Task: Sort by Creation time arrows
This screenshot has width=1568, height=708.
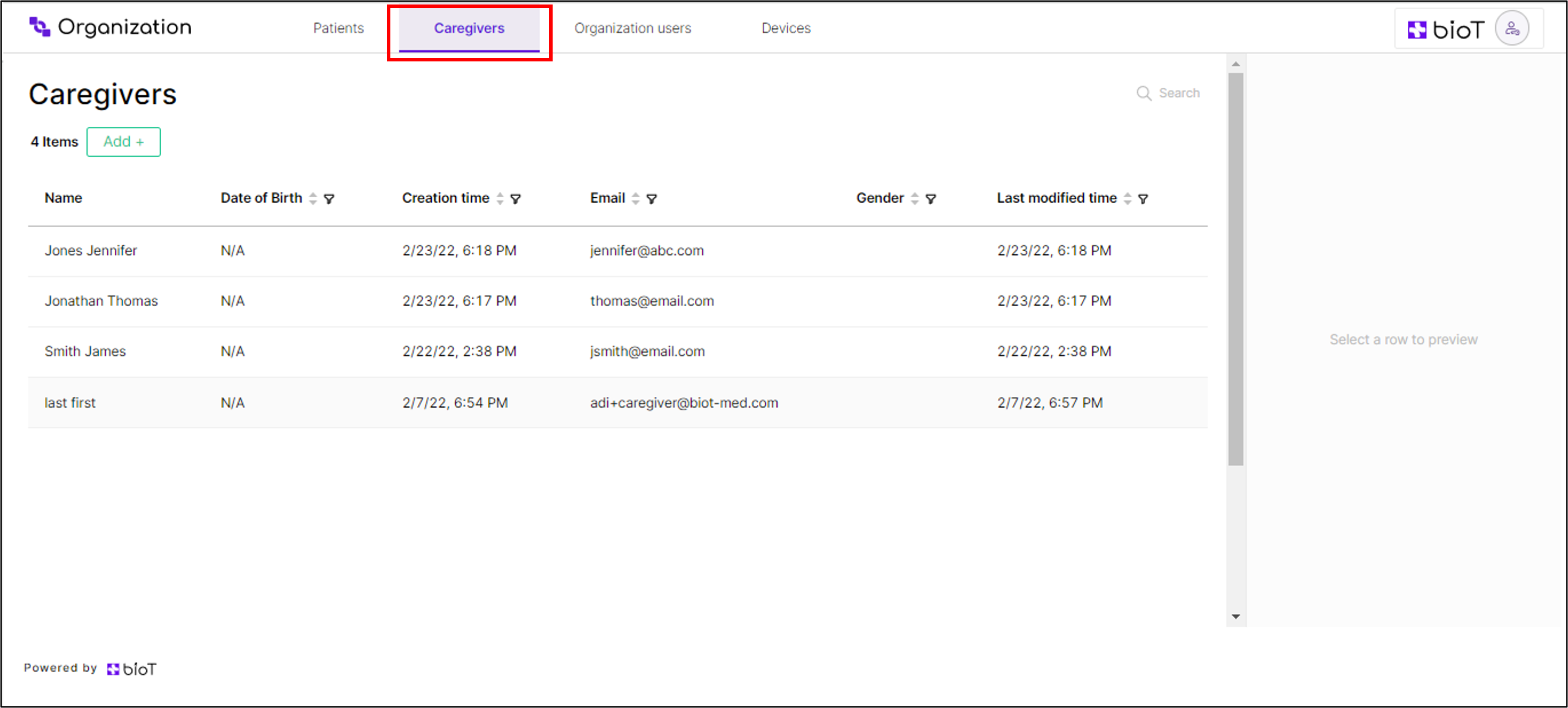Action: click(500, 198)
